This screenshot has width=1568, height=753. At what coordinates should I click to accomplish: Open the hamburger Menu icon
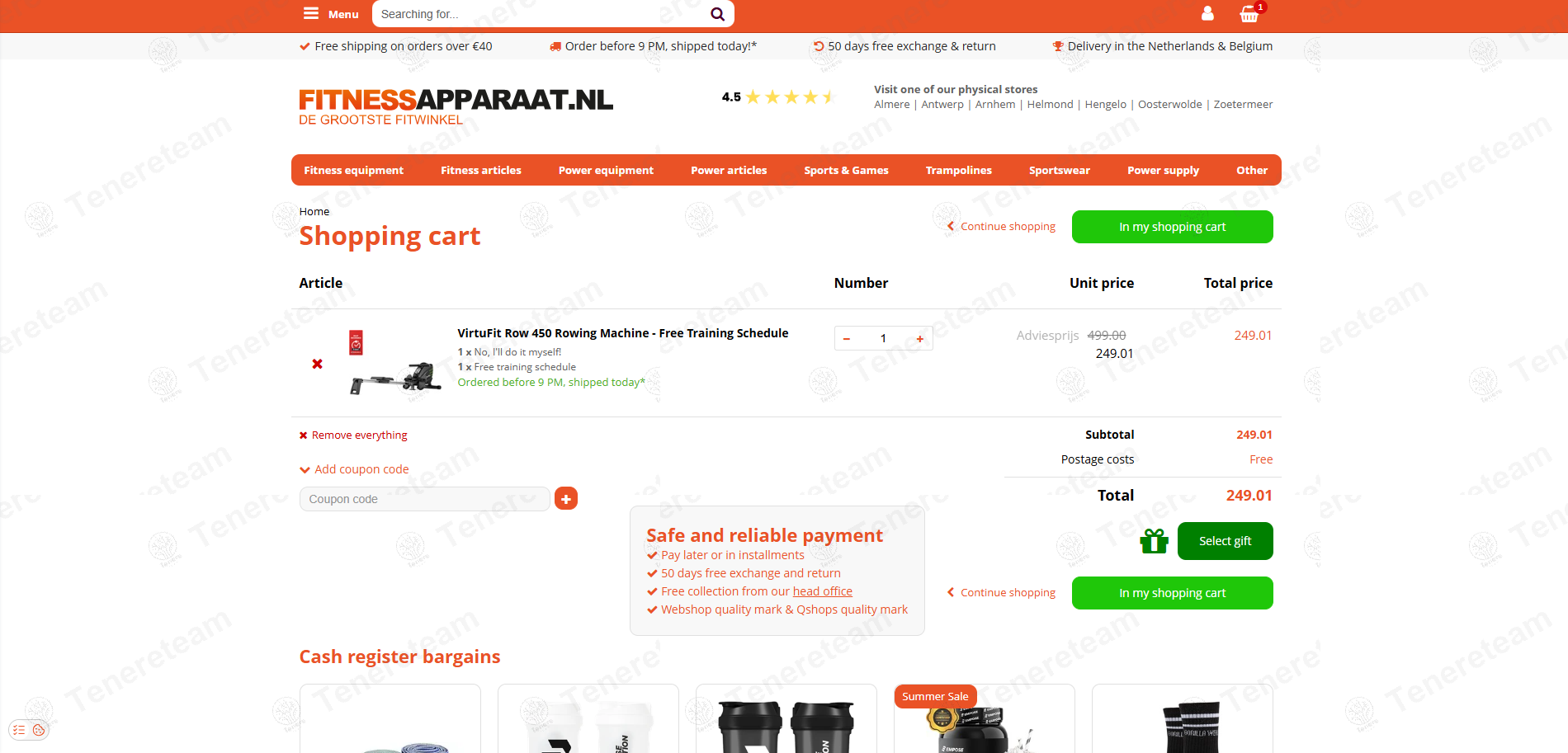[311, 13]
